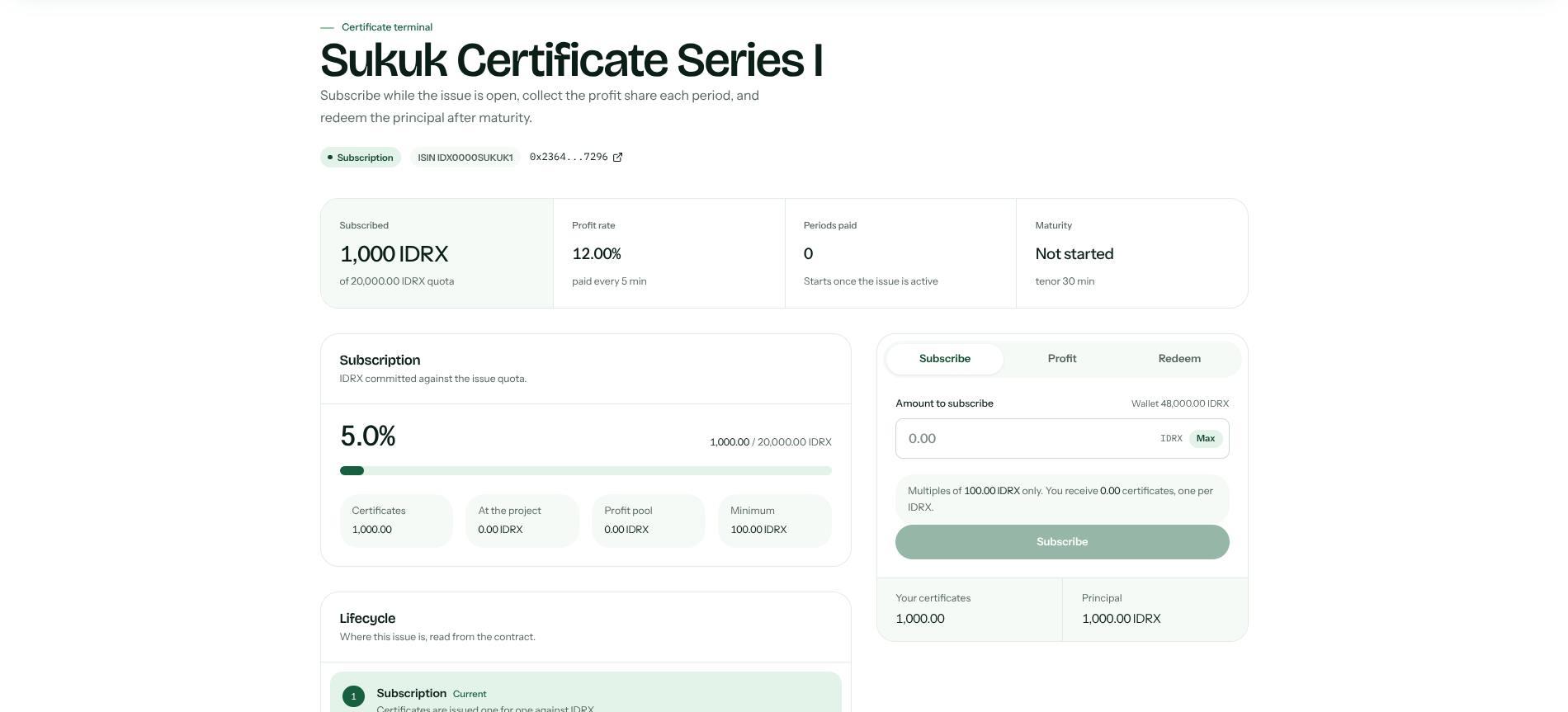Click the 1,000 IDRX subscribed value
The width and height of the screenshot is (1568, 712).
pos(394,254)
